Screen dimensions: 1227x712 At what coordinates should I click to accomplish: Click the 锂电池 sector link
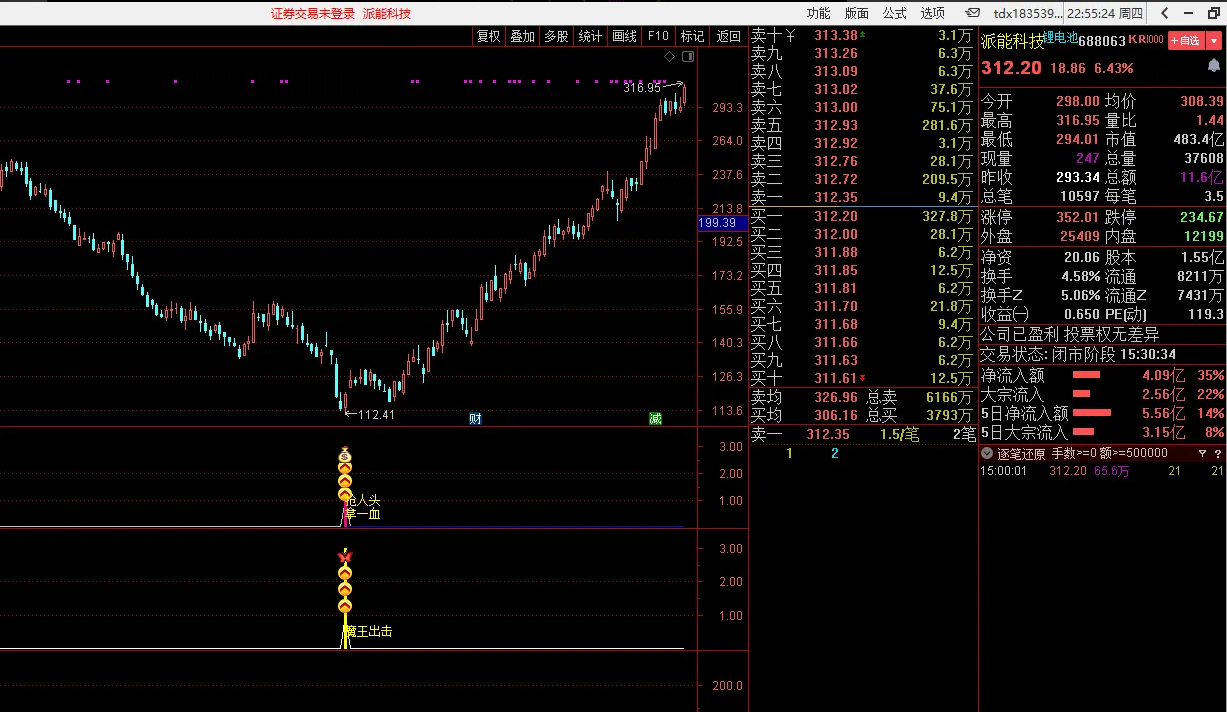pos(1061,38)
